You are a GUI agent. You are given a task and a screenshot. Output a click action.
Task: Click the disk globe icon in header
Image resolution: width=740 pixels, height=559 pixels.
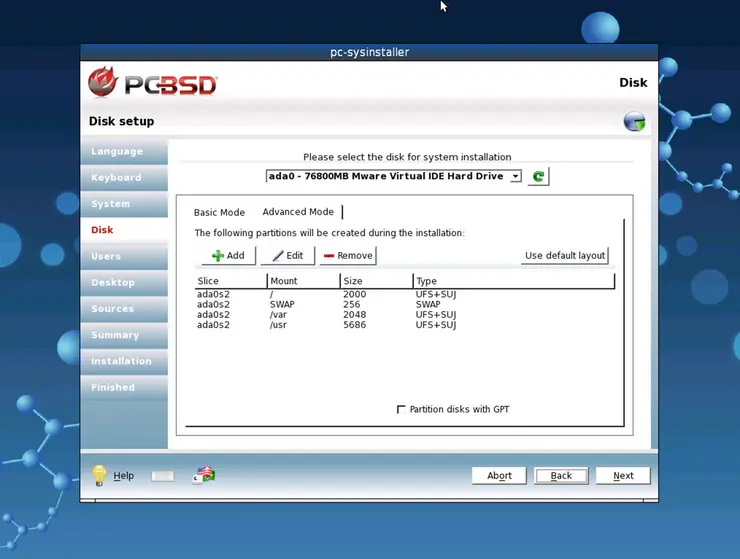point(634,122)
